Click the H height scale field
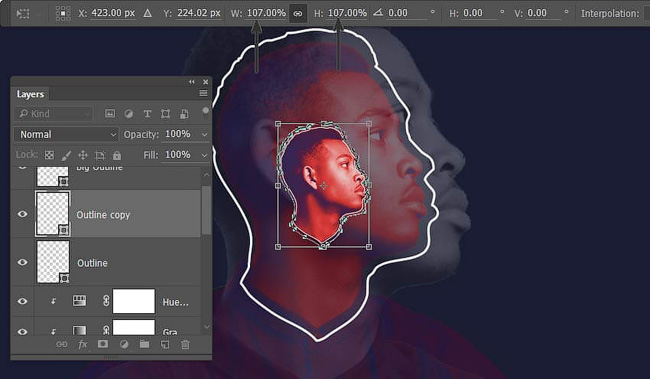The height and width of the screenshot is (379, 650). click(x=347, y=13)
